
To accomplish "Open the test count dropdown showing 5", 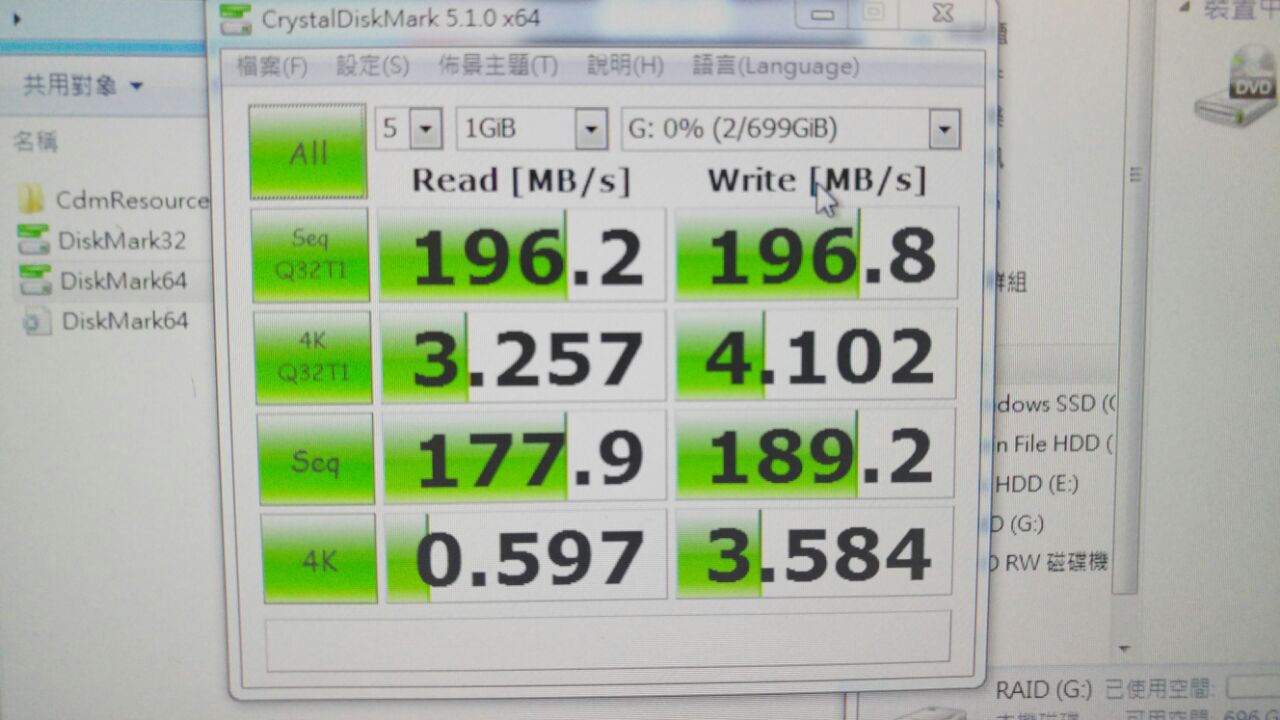I will (409, 128).
